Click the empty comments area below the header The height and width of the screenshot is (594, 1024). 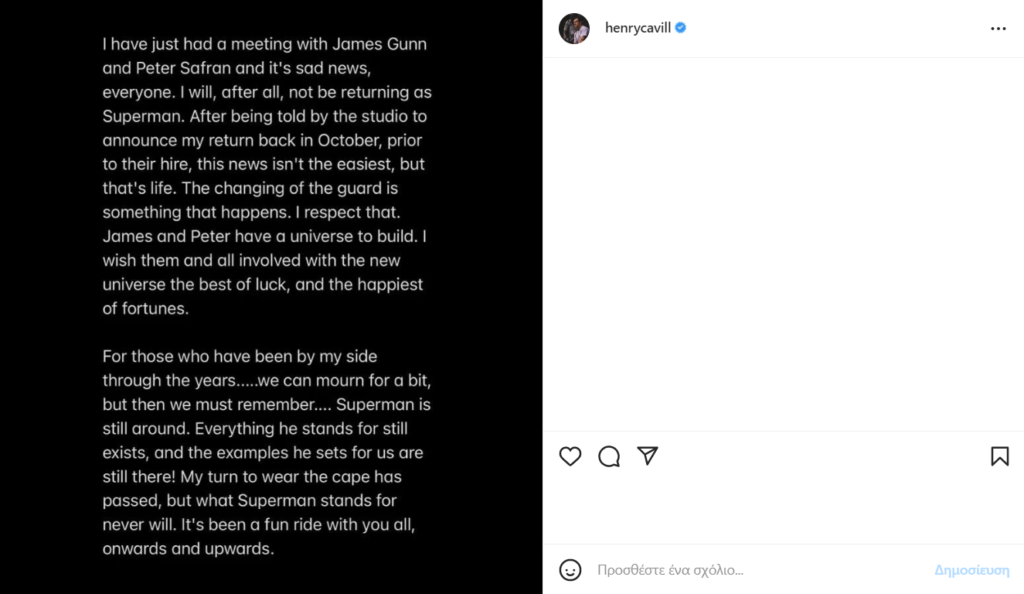point(783,240)
